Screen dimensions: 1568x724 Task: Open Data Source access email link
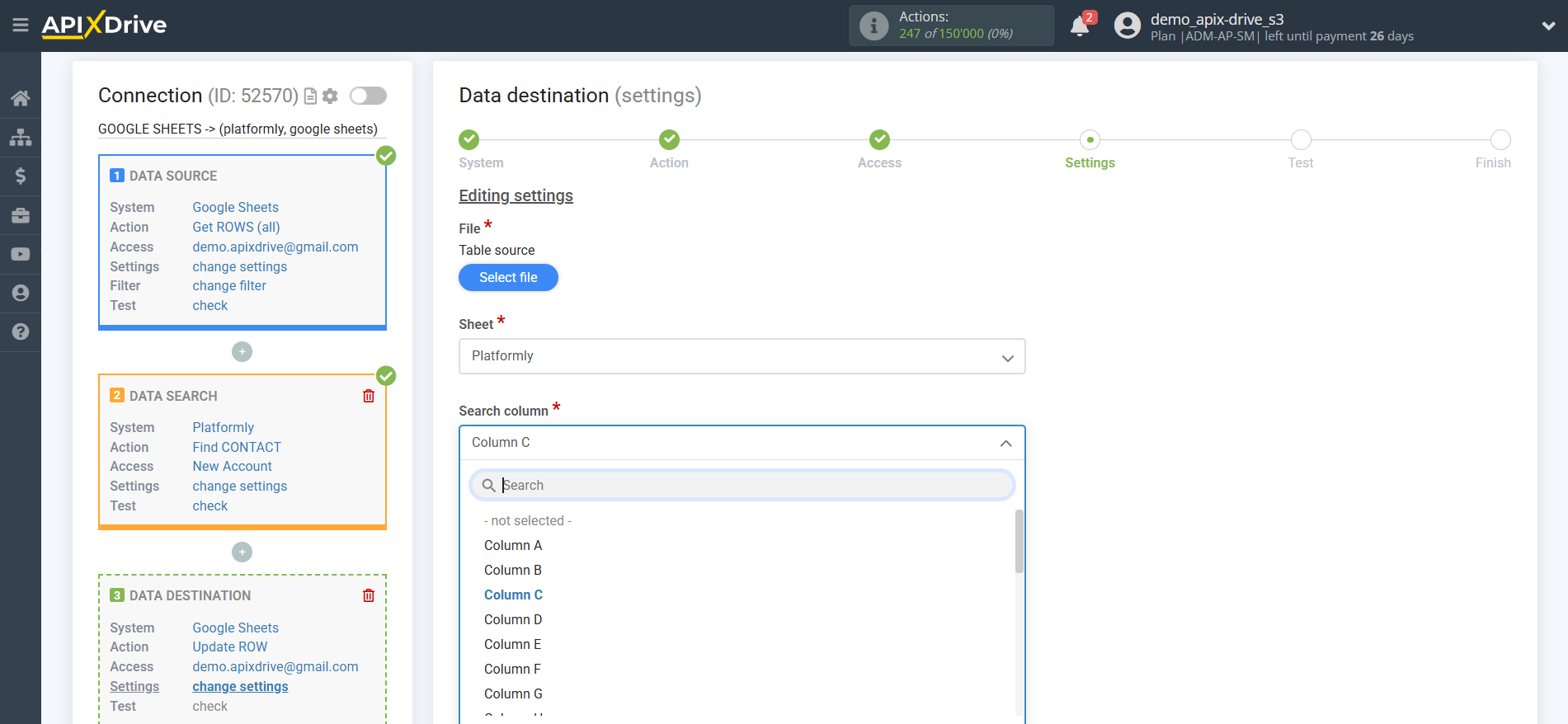coord(275,247)
